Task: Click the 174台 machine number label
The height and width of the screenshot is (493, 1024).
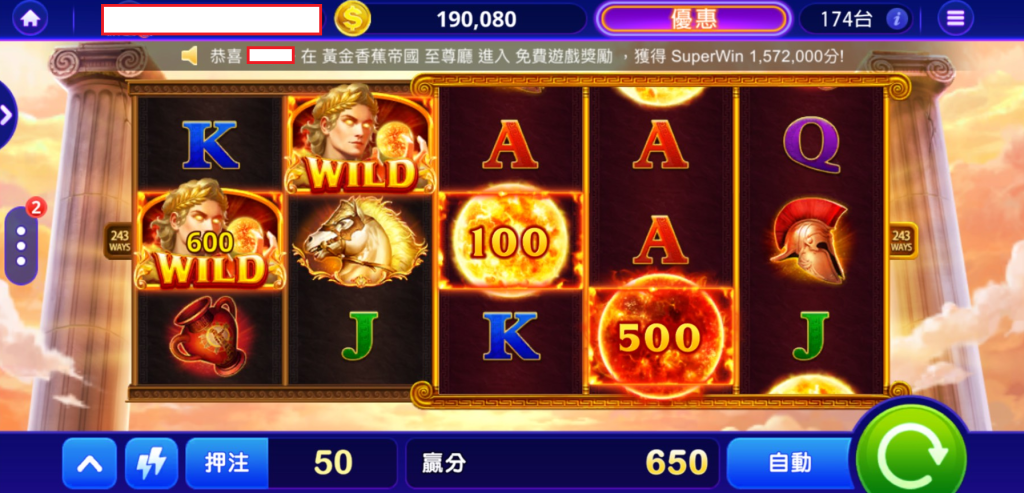Action: click(x=846, y=20)
